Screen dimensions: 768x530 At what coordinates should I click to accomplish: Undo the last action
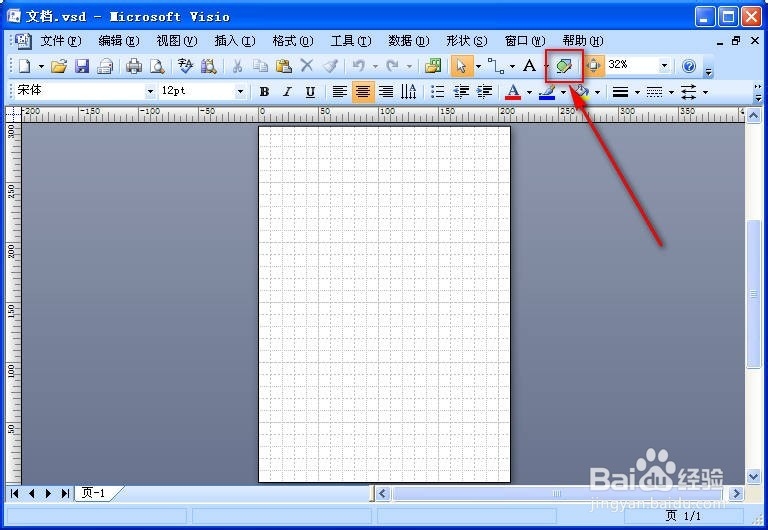359,66
